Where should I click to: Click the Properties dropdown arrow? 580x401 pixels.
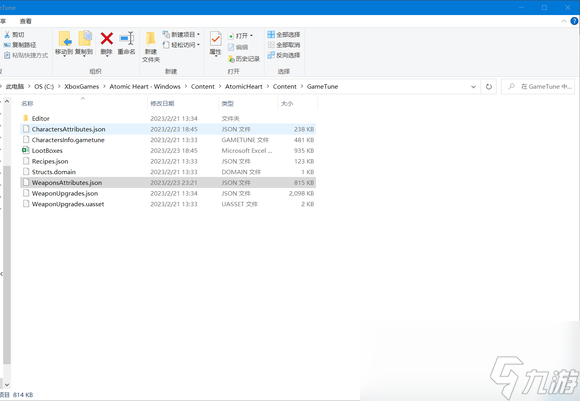215,56
